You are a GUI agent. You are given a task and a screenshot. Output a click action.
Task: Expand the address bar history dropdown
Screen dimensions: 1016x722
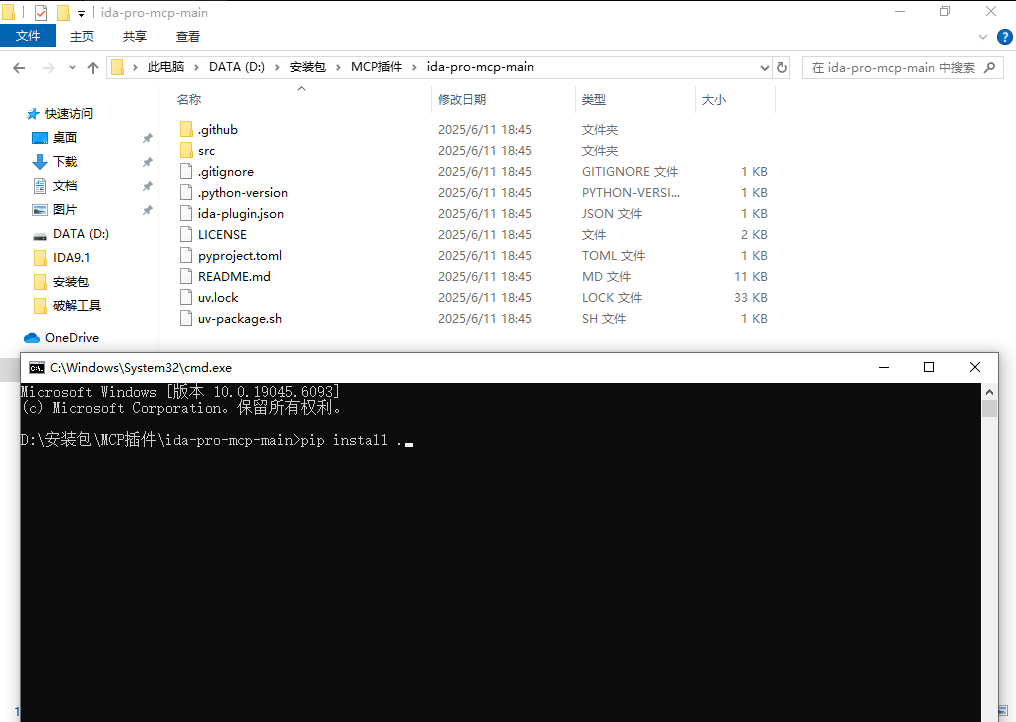coord(764,68)
